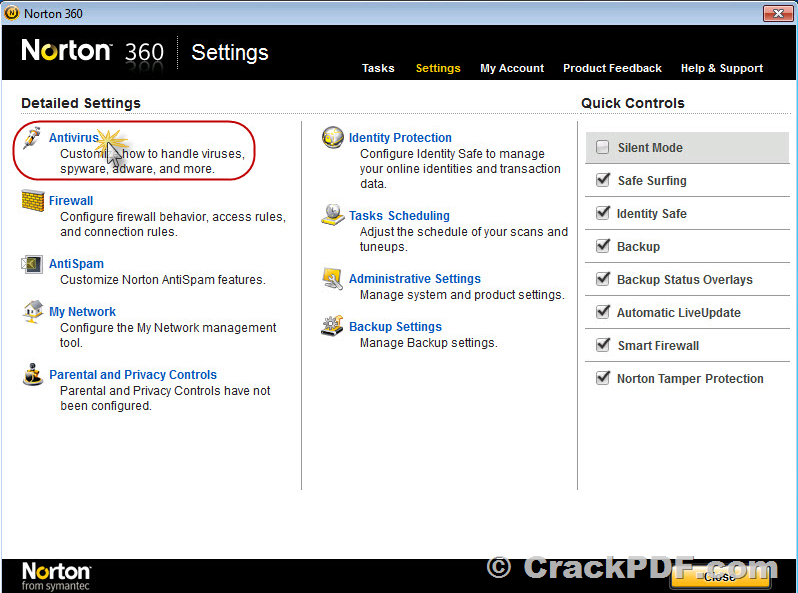798x593 pixels.
Task: Click "Manage system and product settings." text
Action: [x=462, y=295]
